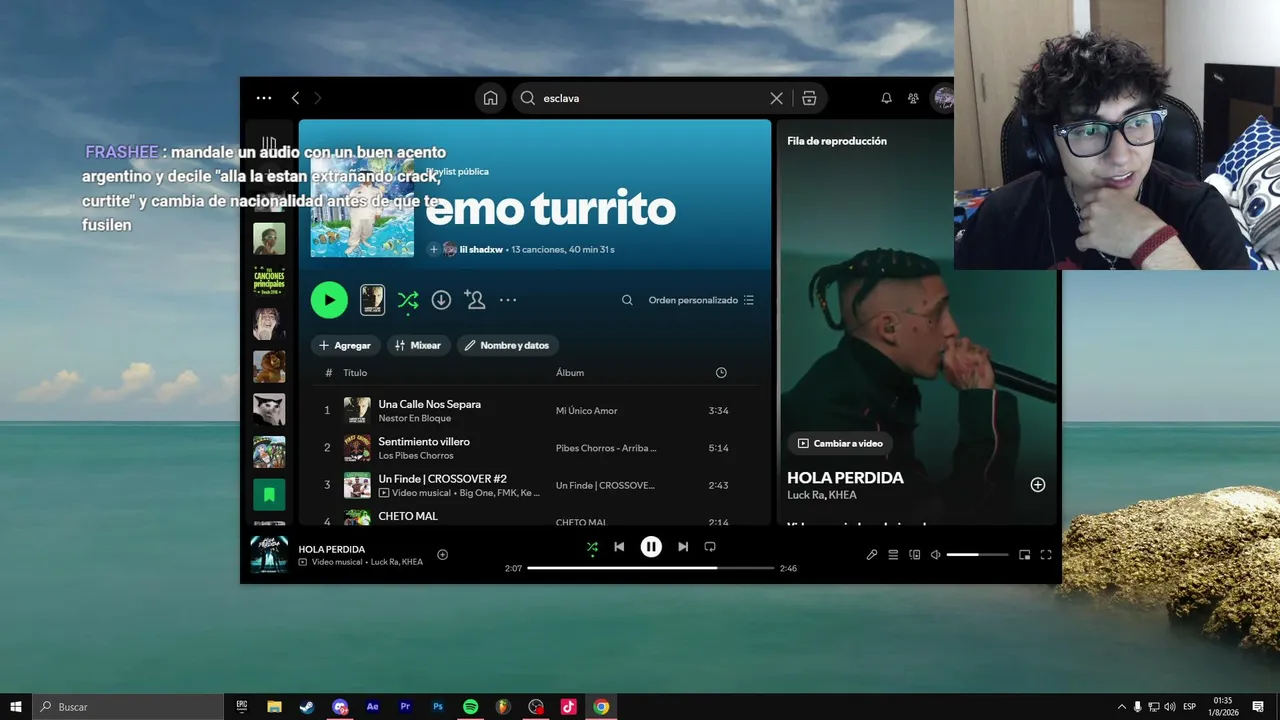
Task: Click the Spotify search field
Action: point(650,98)
